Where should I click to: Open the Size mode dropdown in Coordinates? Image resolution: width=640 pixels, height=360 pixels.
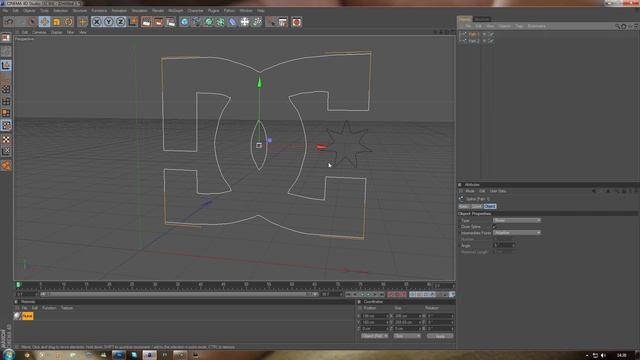[407, 336]
